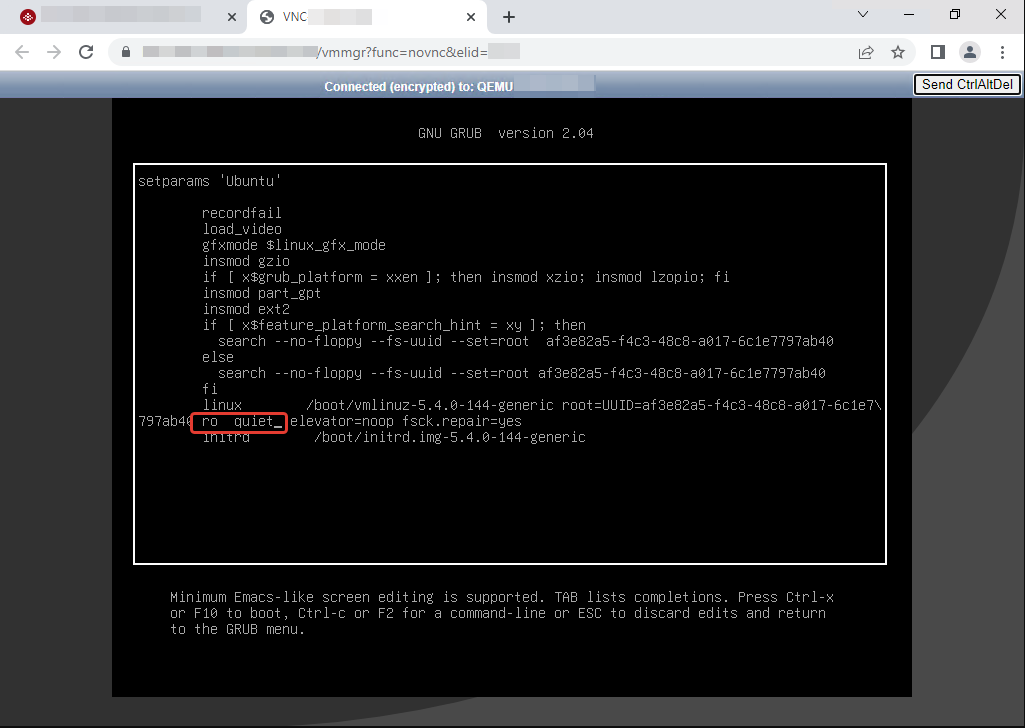Click the recordfail line
This screenshot has width=1025, height=728.
242,213
